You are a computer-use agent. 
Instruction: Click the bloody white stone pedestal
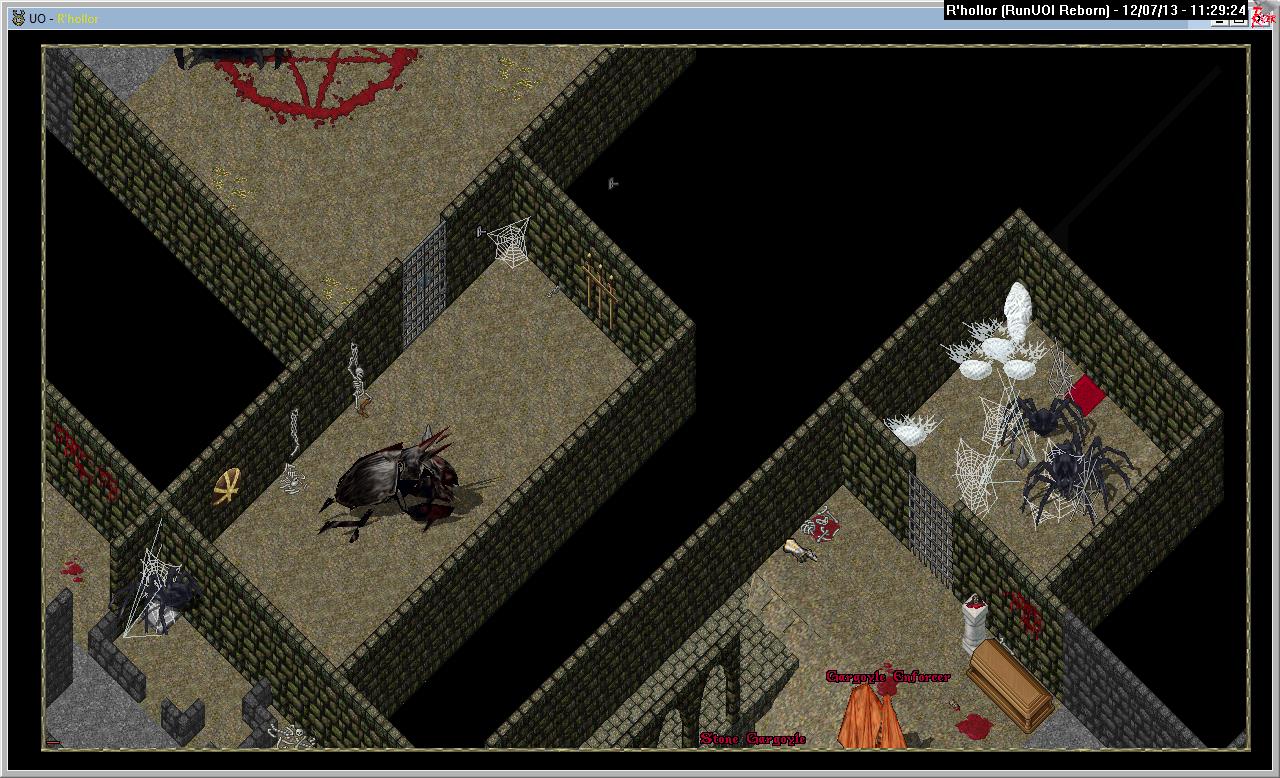click(x=975, y=626)
